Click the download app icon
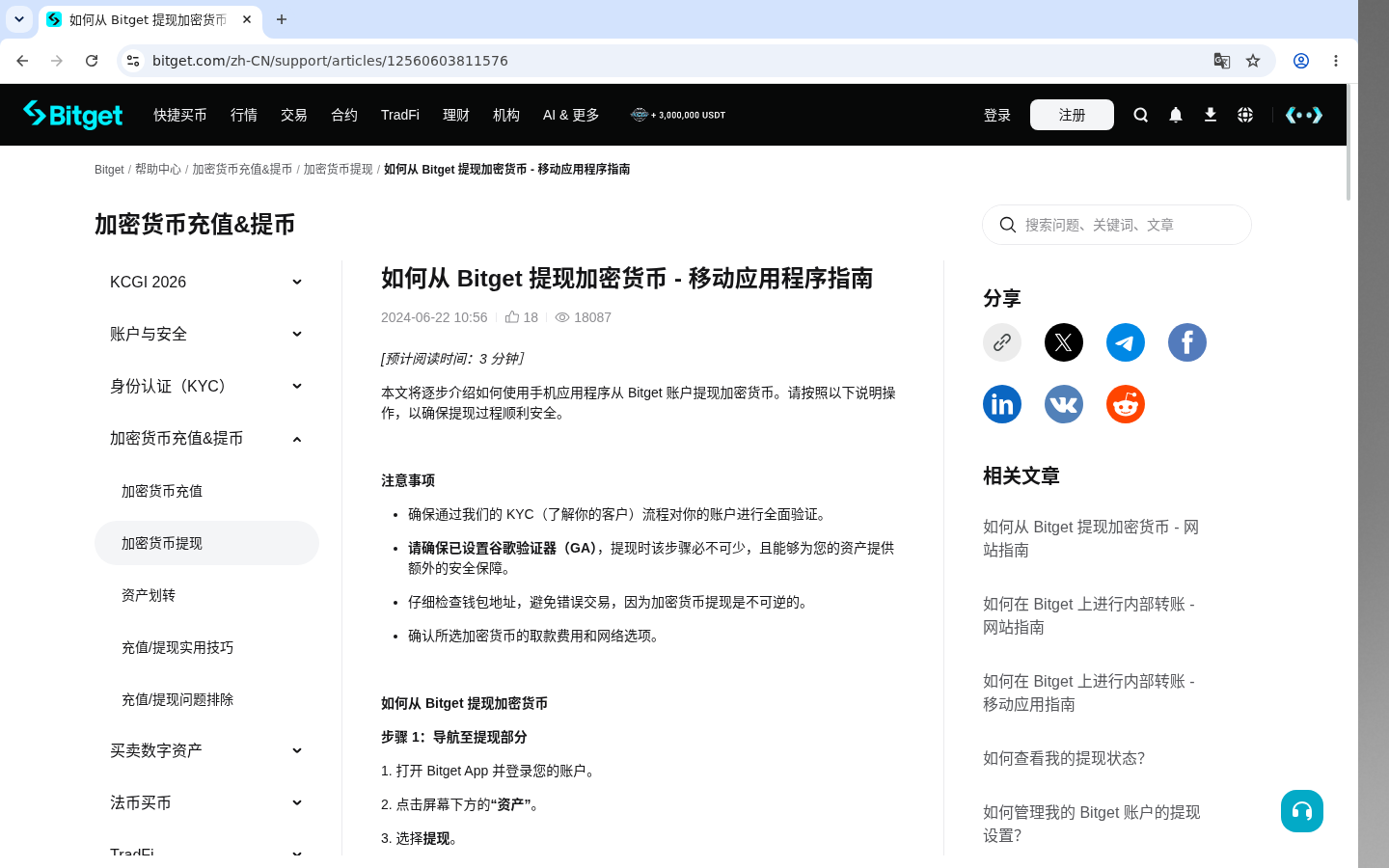Screen dimensions: 1389x868 coord(1211,115)
